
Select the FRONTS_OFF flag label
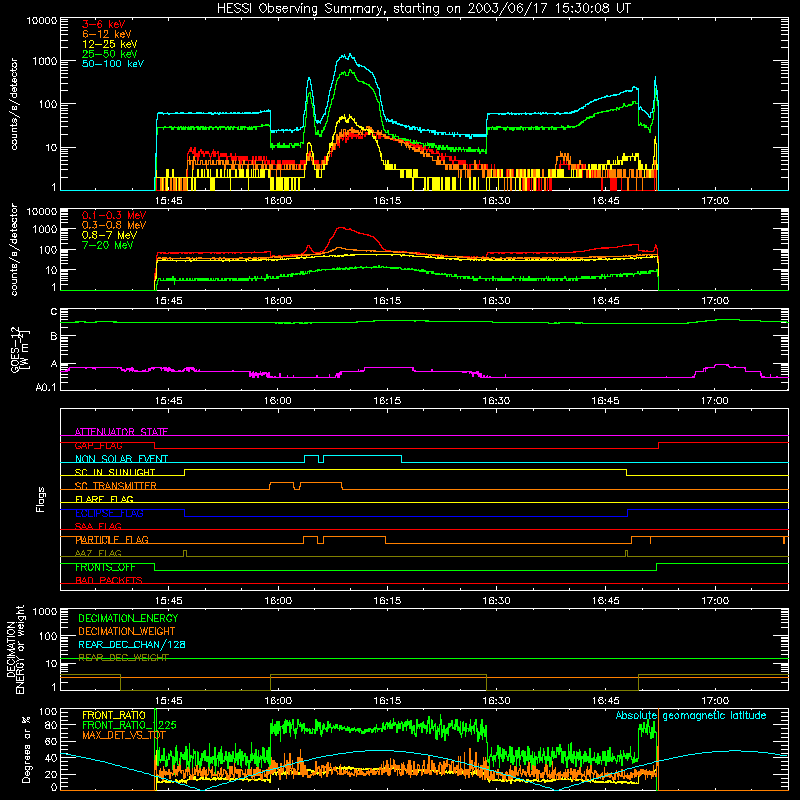(x=105, y=567)
